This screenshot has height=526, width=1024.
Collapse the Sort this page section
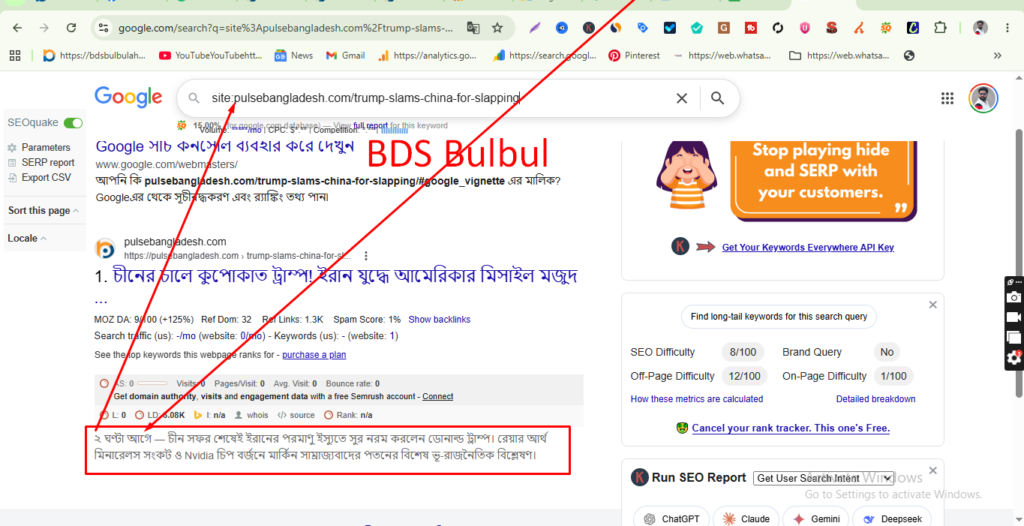click(44, 210)
